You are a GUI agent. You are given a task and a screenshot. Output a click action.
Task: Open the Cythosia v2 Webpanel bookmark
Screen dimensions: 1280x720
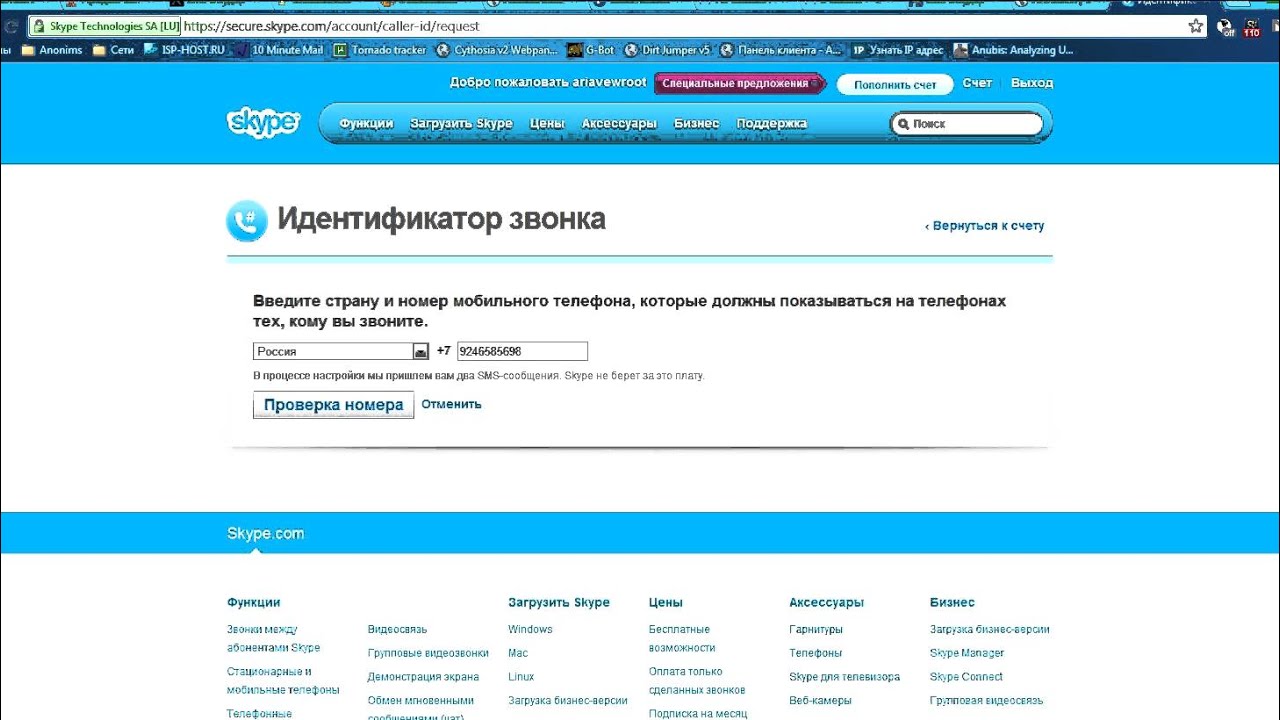[x=497, y=50]
